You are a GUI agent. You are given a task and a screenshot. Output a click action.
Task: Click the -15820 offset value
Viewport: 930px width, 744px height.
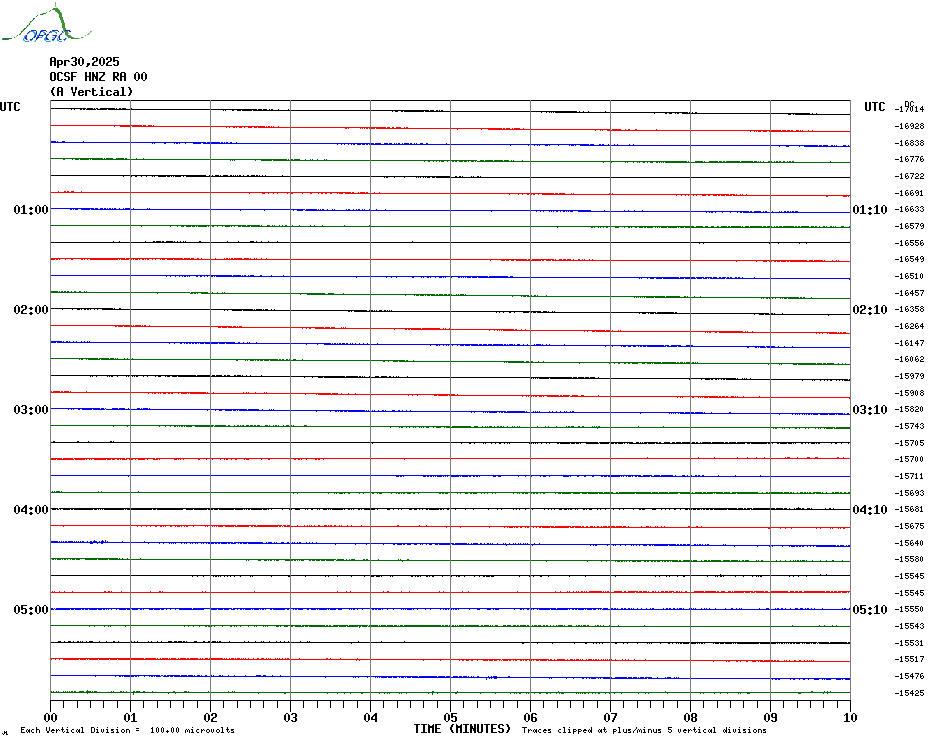coord(909,409)
